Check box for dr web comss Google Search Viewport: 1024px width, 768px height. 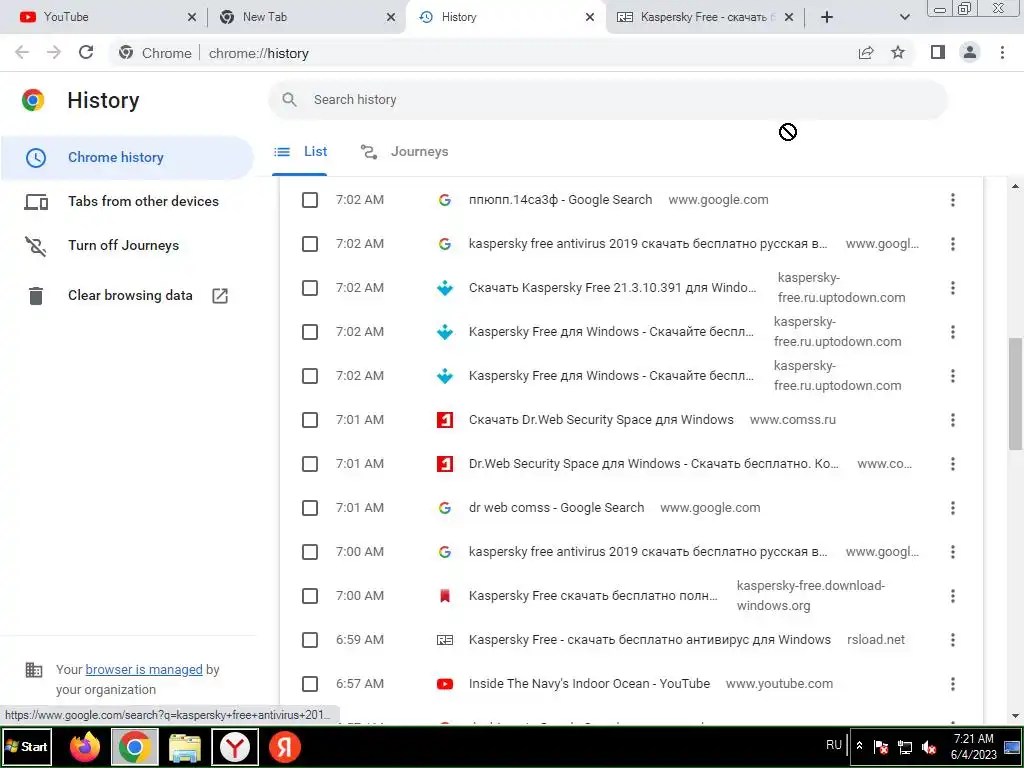[310, 508]
